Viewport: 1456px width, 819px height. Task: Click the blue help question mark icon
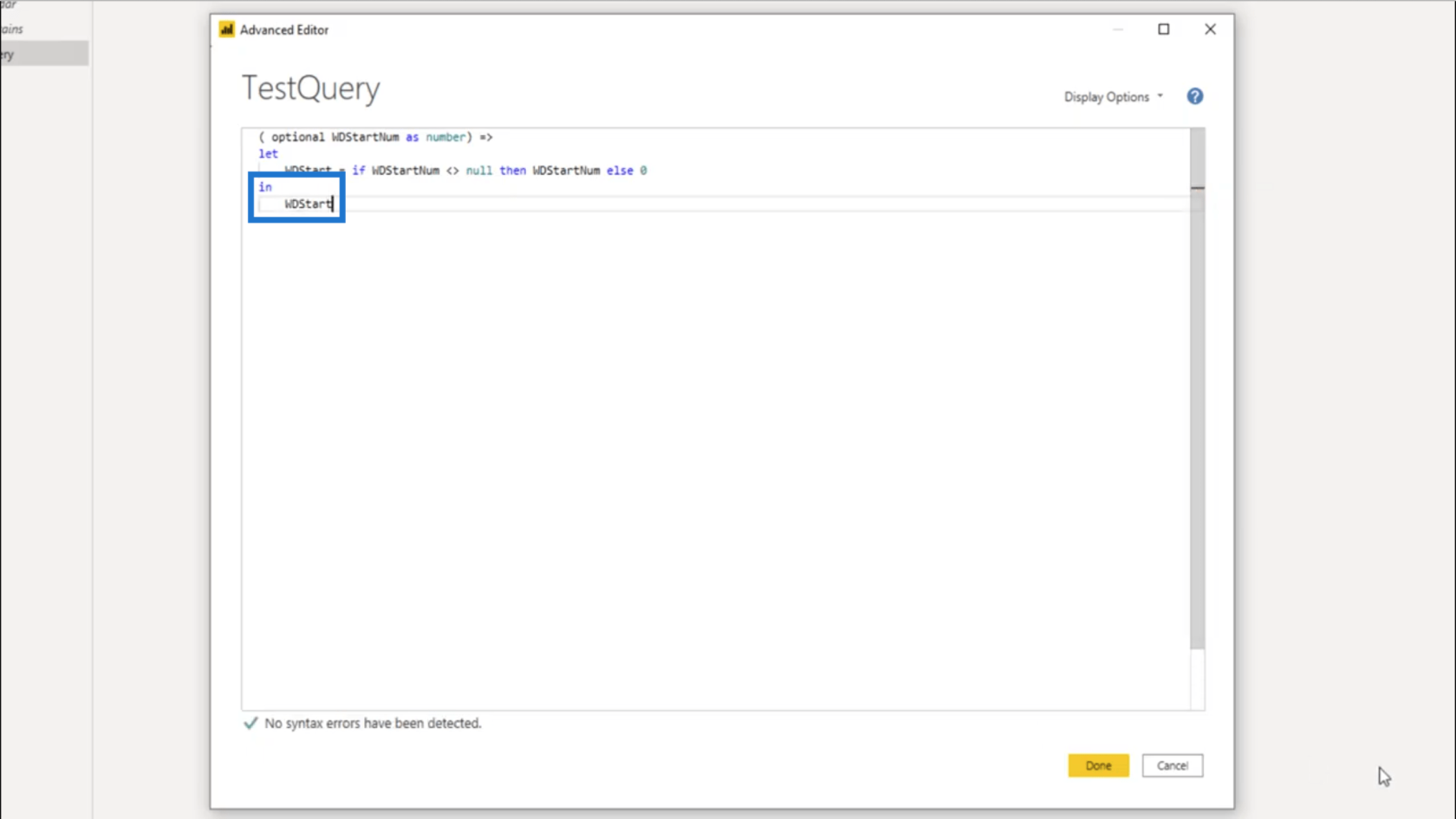click(1195, 96)
